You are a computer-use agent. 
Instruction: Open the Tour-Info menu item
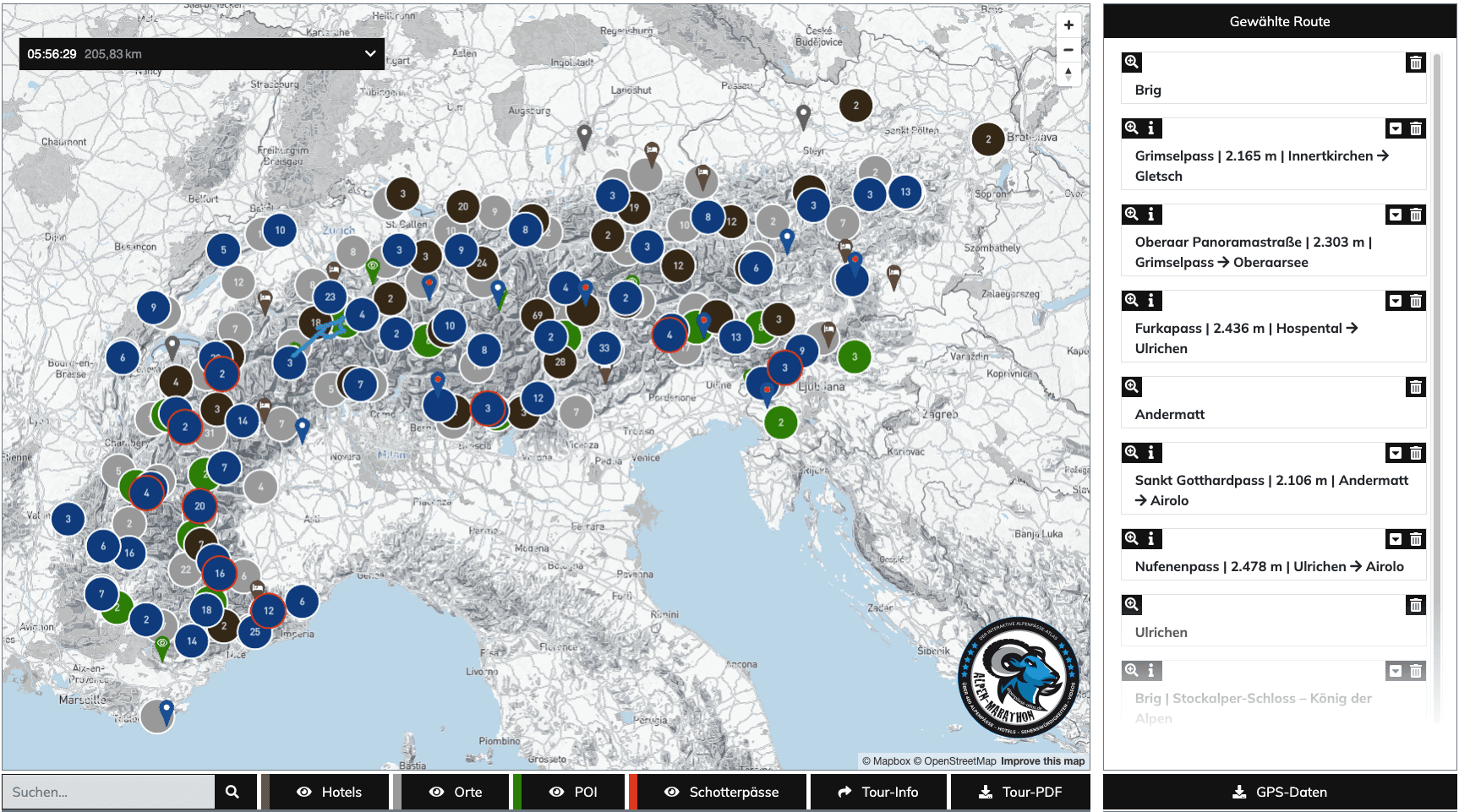pos(879,792)
